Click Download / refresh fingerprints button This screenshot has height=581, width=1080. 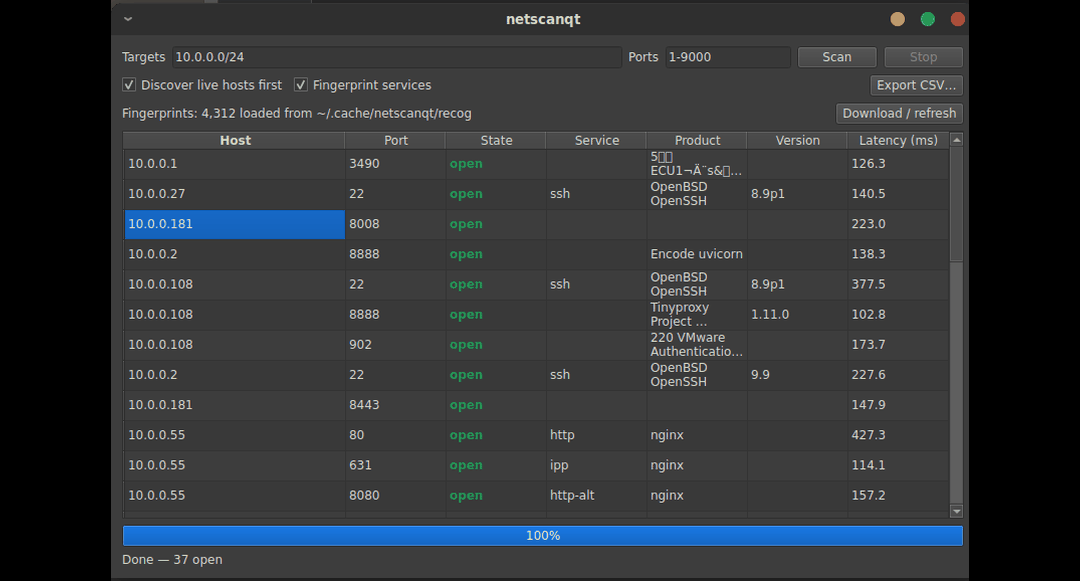click(899, 114)
